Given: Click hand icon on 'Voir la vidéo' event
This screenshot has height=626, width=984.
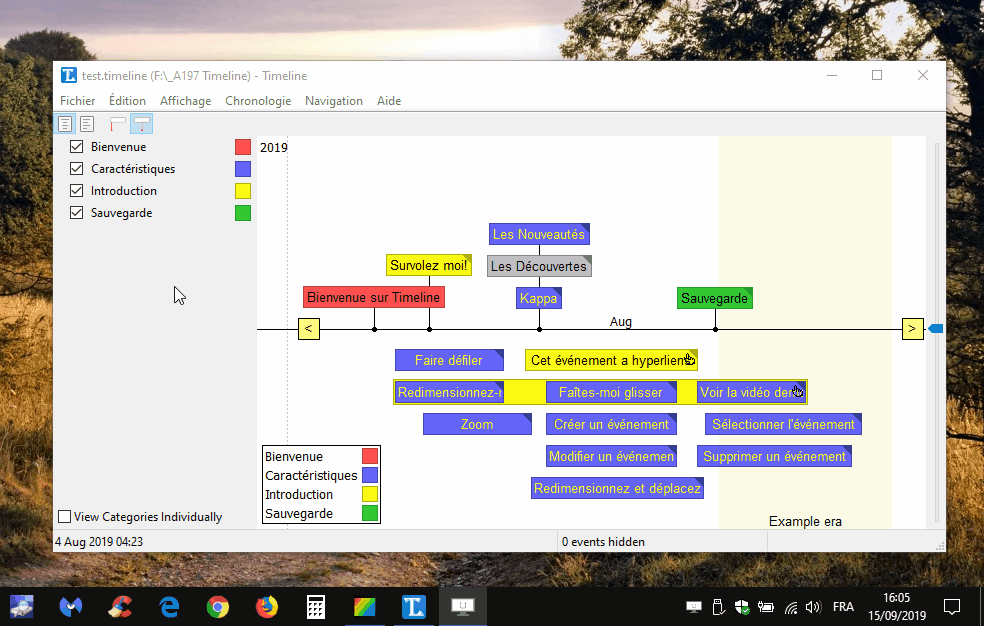Looking at the screenshot, I should 798,391.
